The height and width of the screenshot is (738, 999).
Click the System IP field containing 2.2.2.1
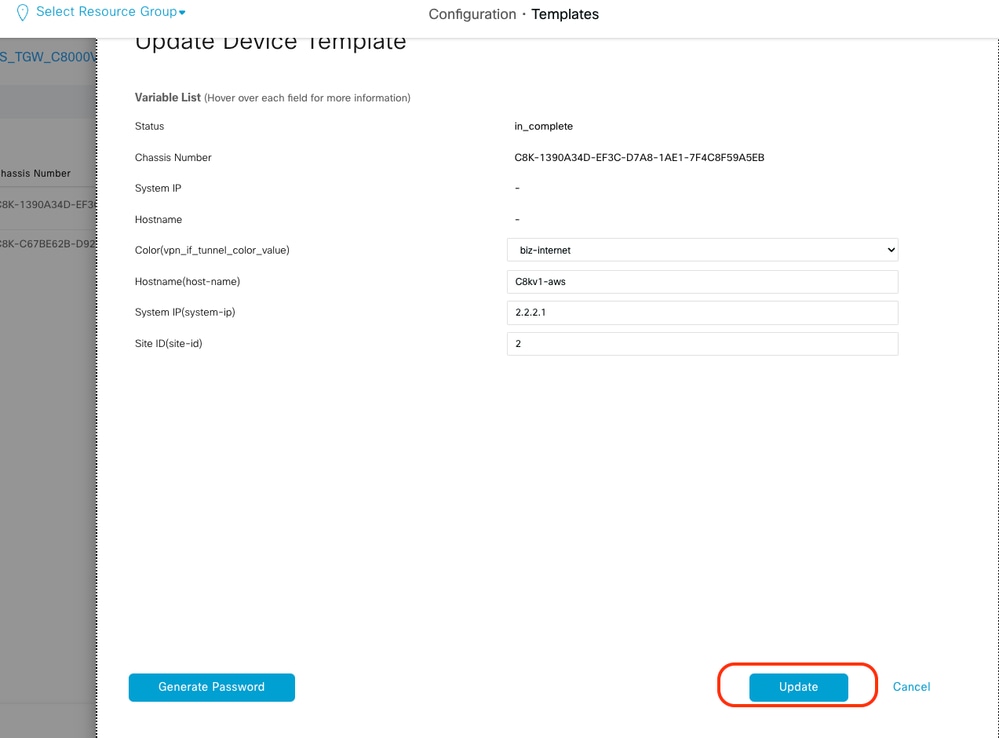[x=703, y=312]
